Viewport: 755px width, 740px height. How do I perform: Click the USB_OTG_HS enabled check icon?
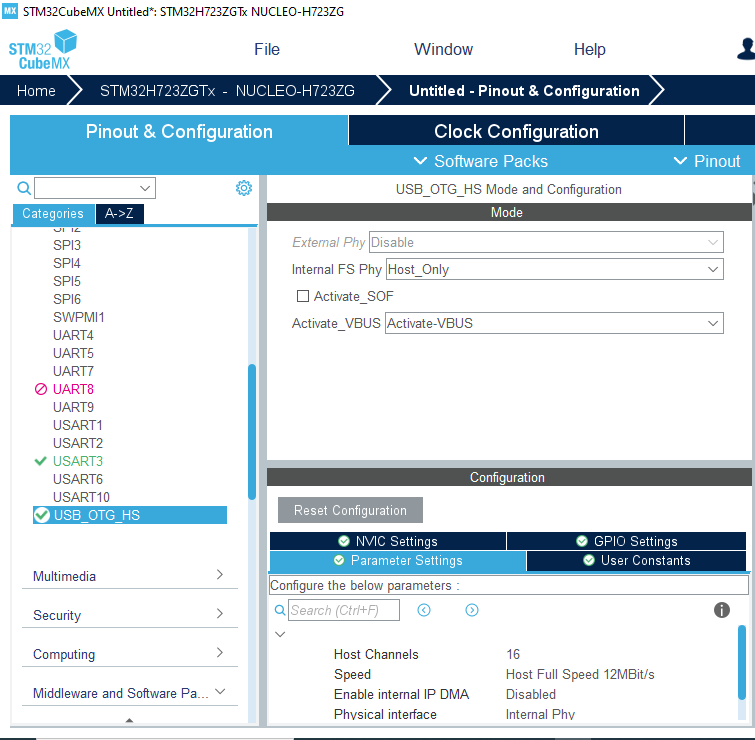coord(42,515)
